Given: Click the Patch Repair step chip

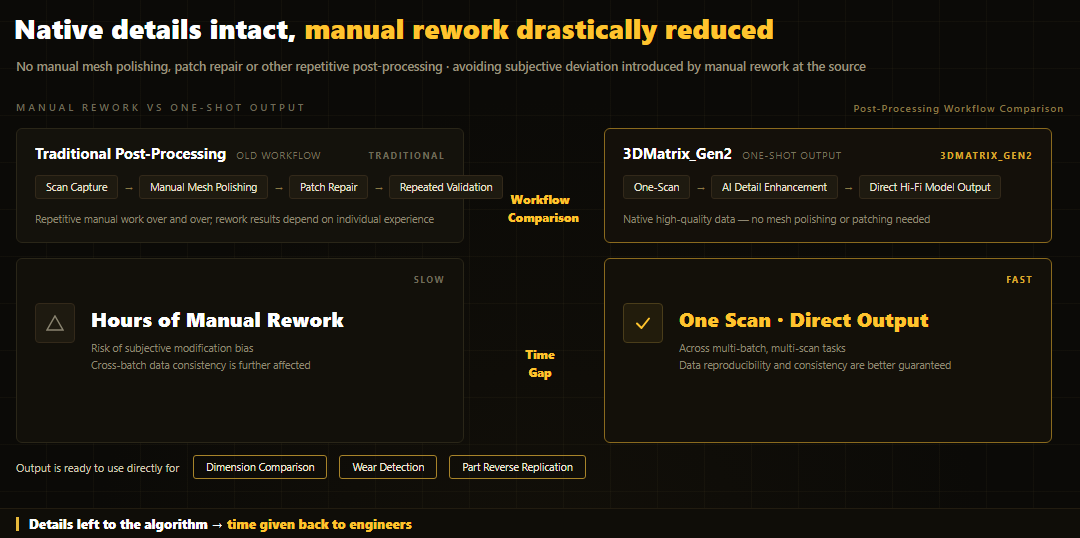Looking at the screenshot, I should (x=329, y=187).
